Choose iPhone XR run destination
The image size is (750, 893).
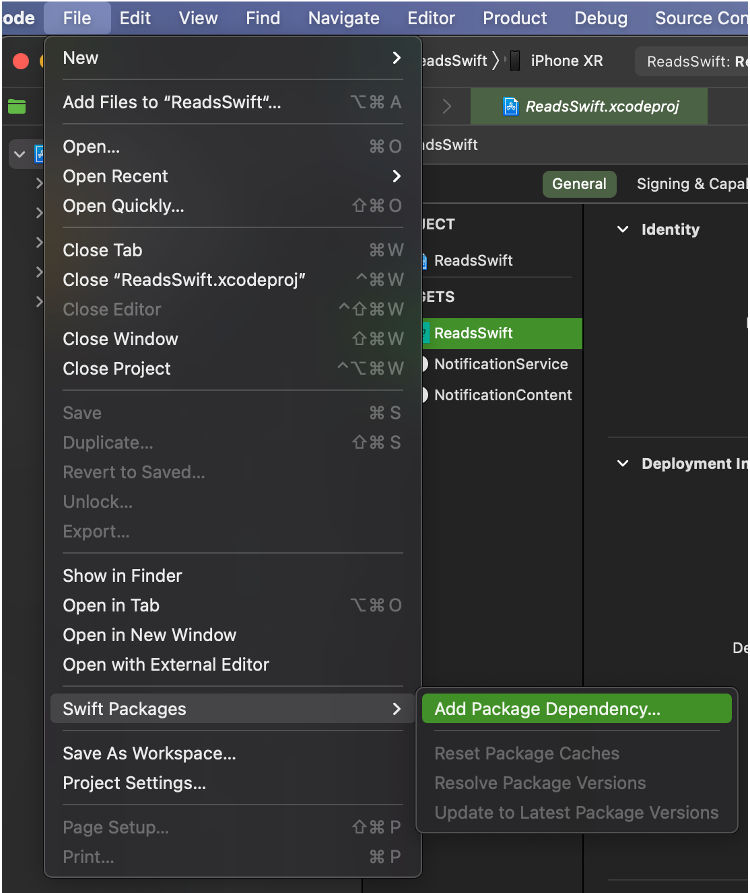click(x=567, y=61)
